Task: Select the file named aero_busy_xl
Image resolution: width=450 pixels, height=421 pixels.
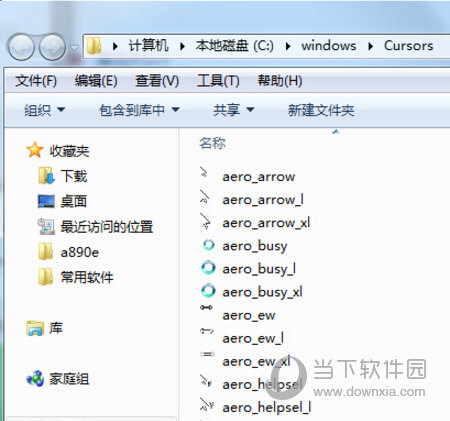Action: (262, 292)
